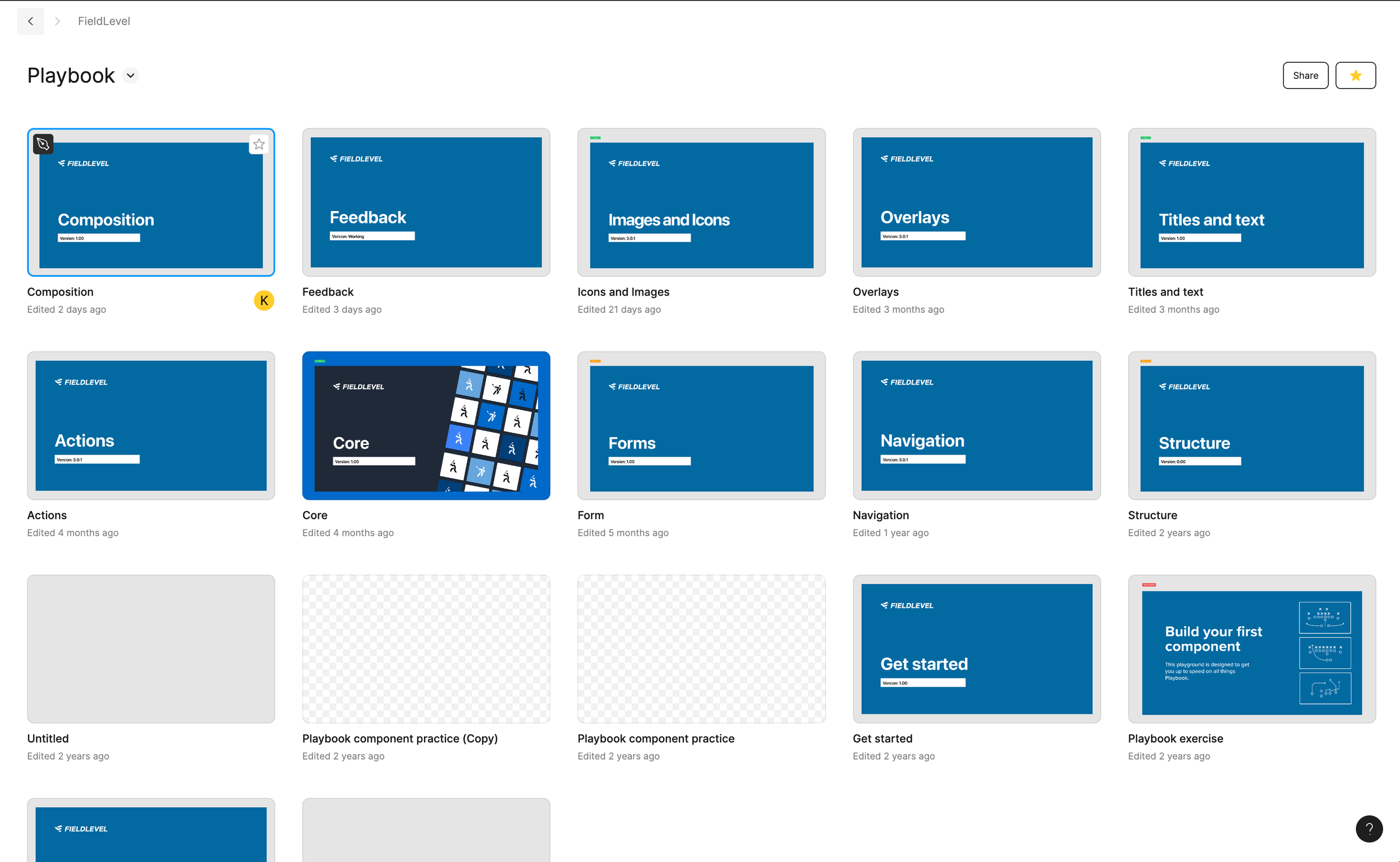Open the Navigation file thumbnail

976,426
